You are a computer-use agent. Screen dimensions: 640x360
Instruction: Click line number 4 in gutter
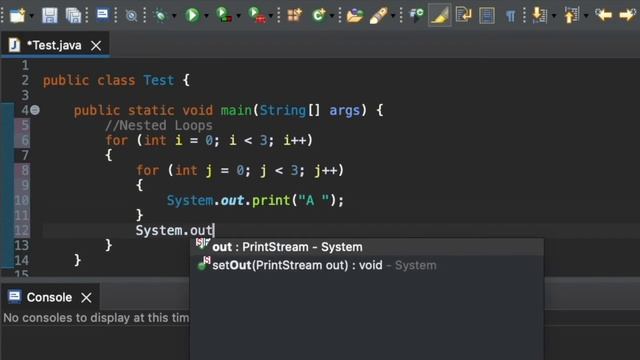(x=24, y=110)
